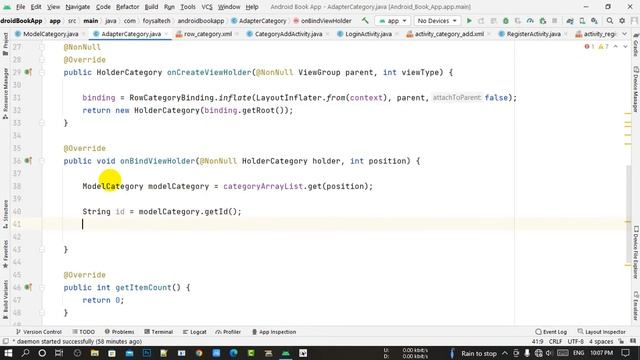Open AVD Device Manager toolbar icon

[582, 20]
